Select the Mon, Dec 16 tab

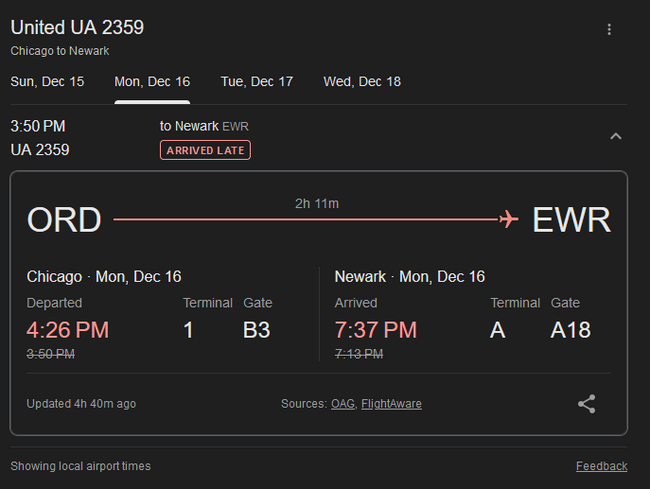152,82
